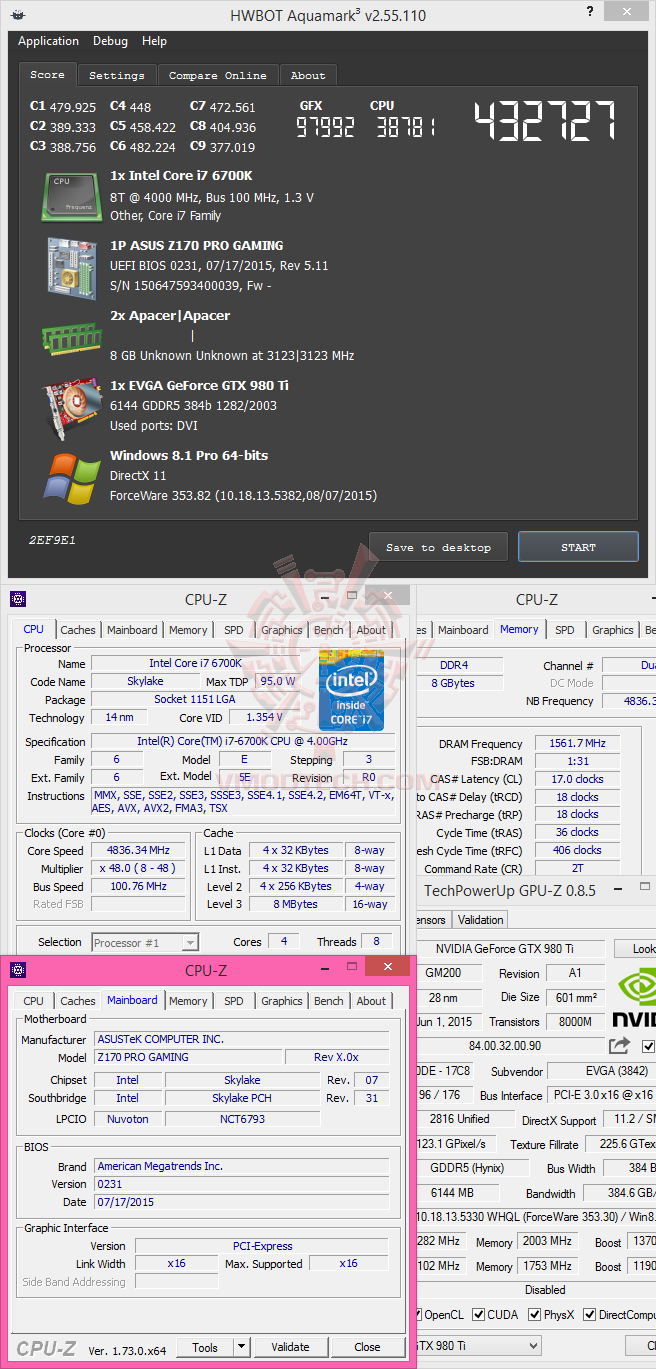Click the Close button in CPU-Z Mainboard window
Image resolution: width=656 pixels, height=1369 pixels.
(x=368, y=1347)
